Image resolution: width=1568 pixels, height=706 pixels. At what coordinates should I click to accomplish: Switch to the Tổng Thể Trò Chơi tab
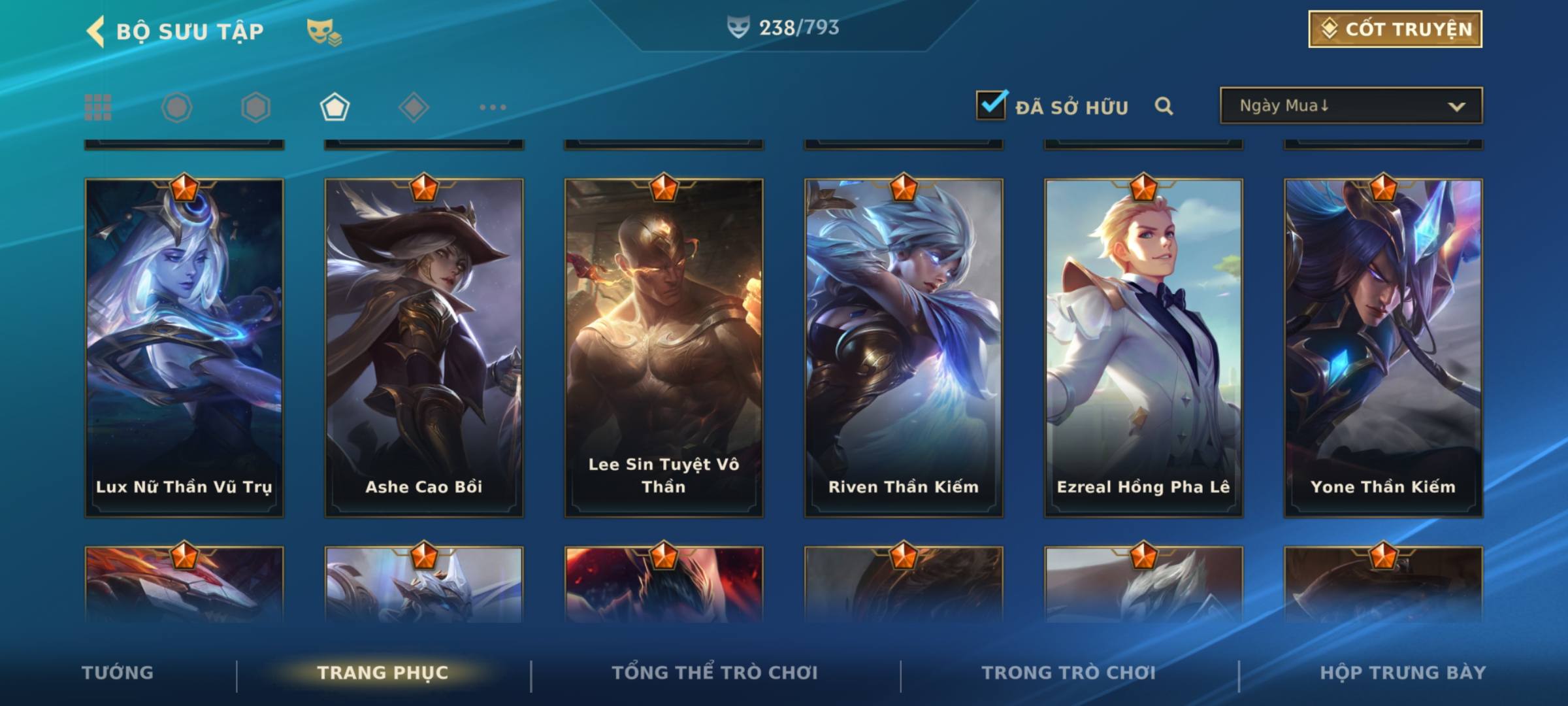[715, 673]
